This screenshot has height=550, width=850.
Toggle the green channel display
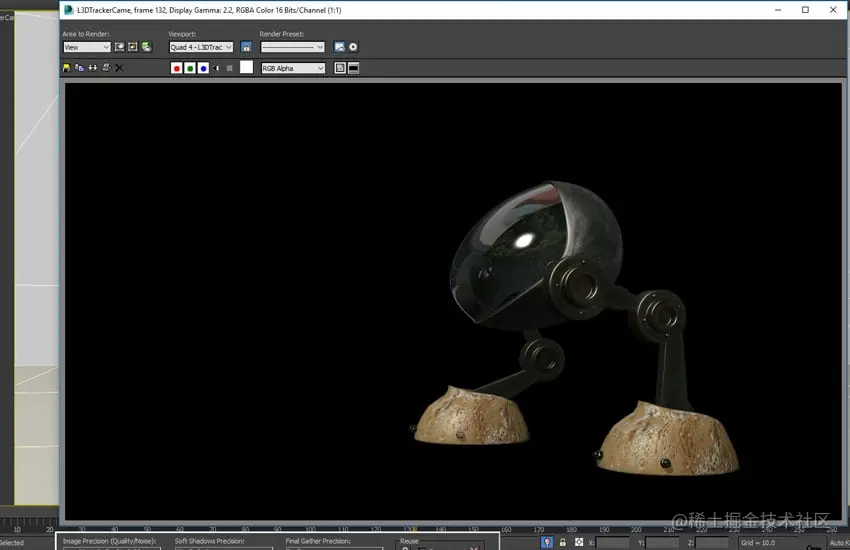190,68
